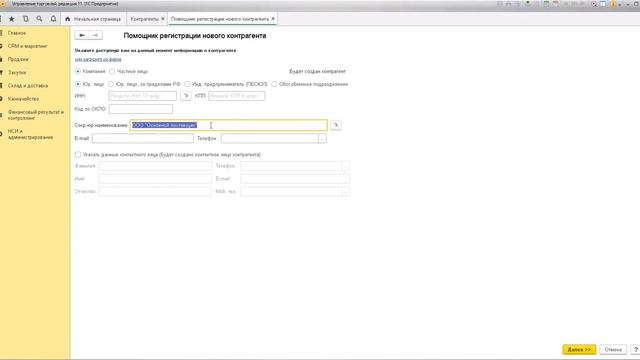Open the Телефон field selection button
The width and height of the screenshot is (640, 360).
pos(322,138)
